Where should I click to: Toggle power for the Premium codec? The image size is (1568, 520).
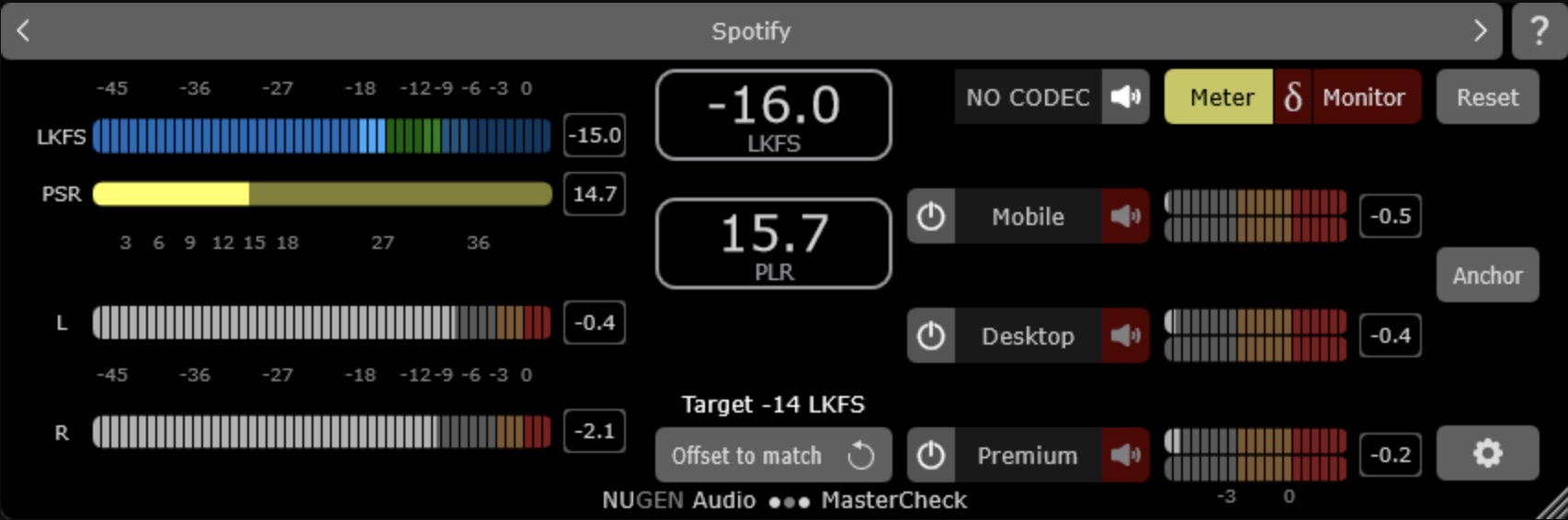click(931, 455)
